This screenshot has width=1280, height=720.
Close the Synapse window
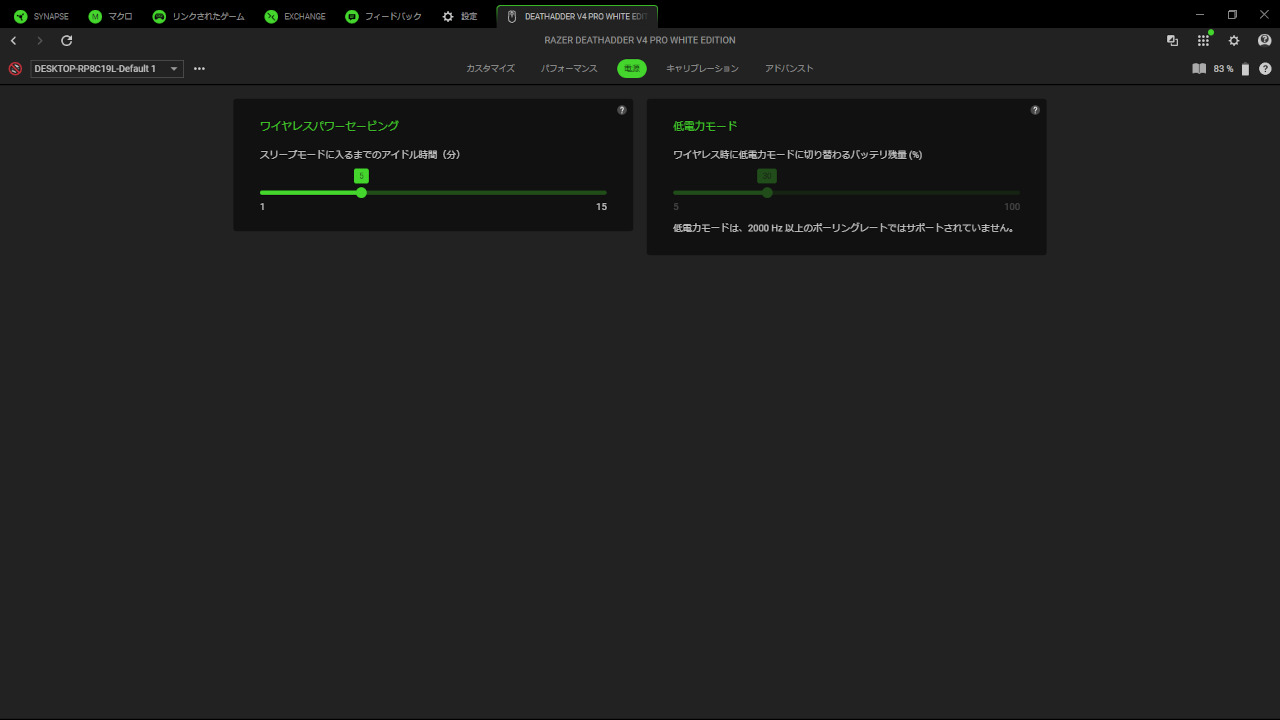[1264, 14]
